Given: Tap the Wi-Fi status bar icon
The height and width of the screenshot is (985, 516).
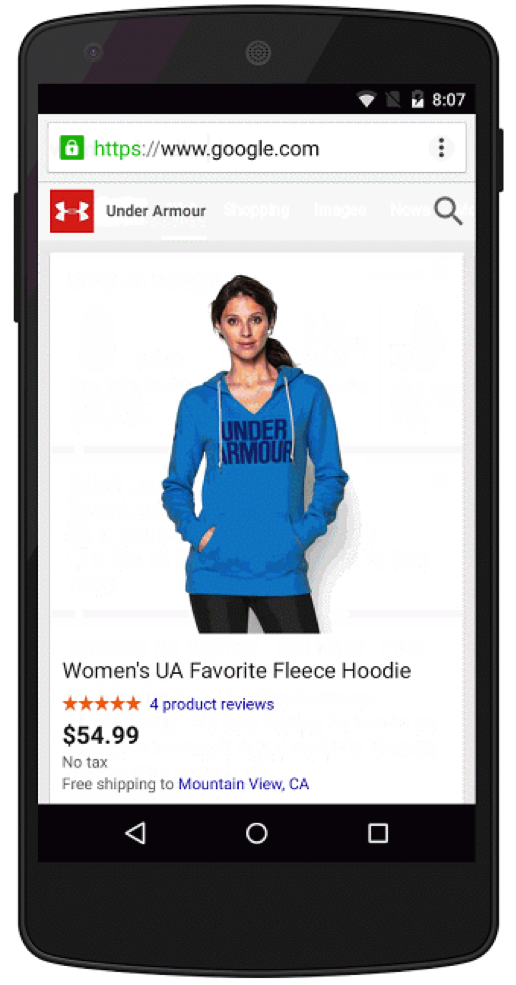Looking at the screenshot, I should (x=366, y=99).
